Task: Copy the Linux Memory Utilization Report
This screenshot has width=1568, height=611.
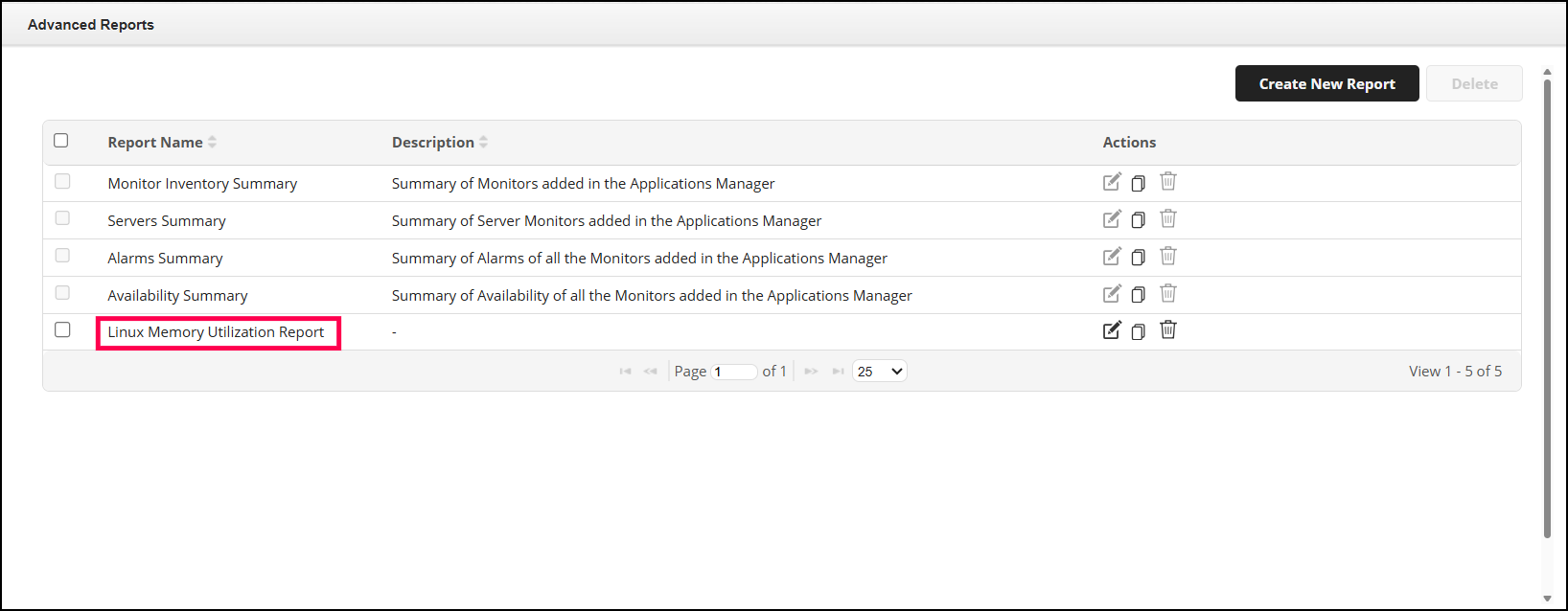Action: tap(1138, 331)
